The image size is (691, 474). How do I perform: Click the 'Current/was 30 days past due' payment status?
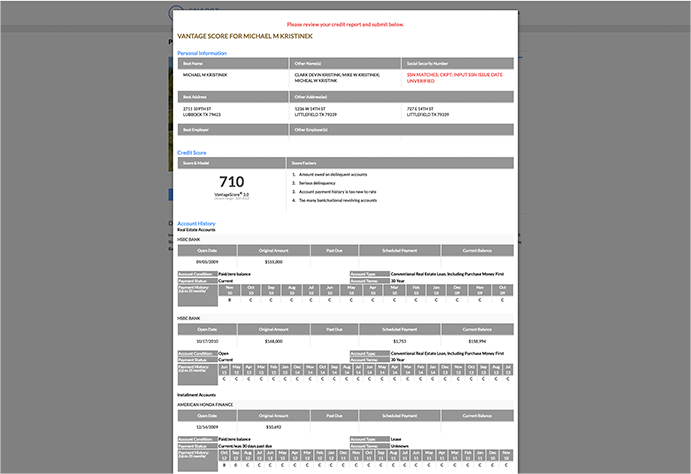(245, 446)
